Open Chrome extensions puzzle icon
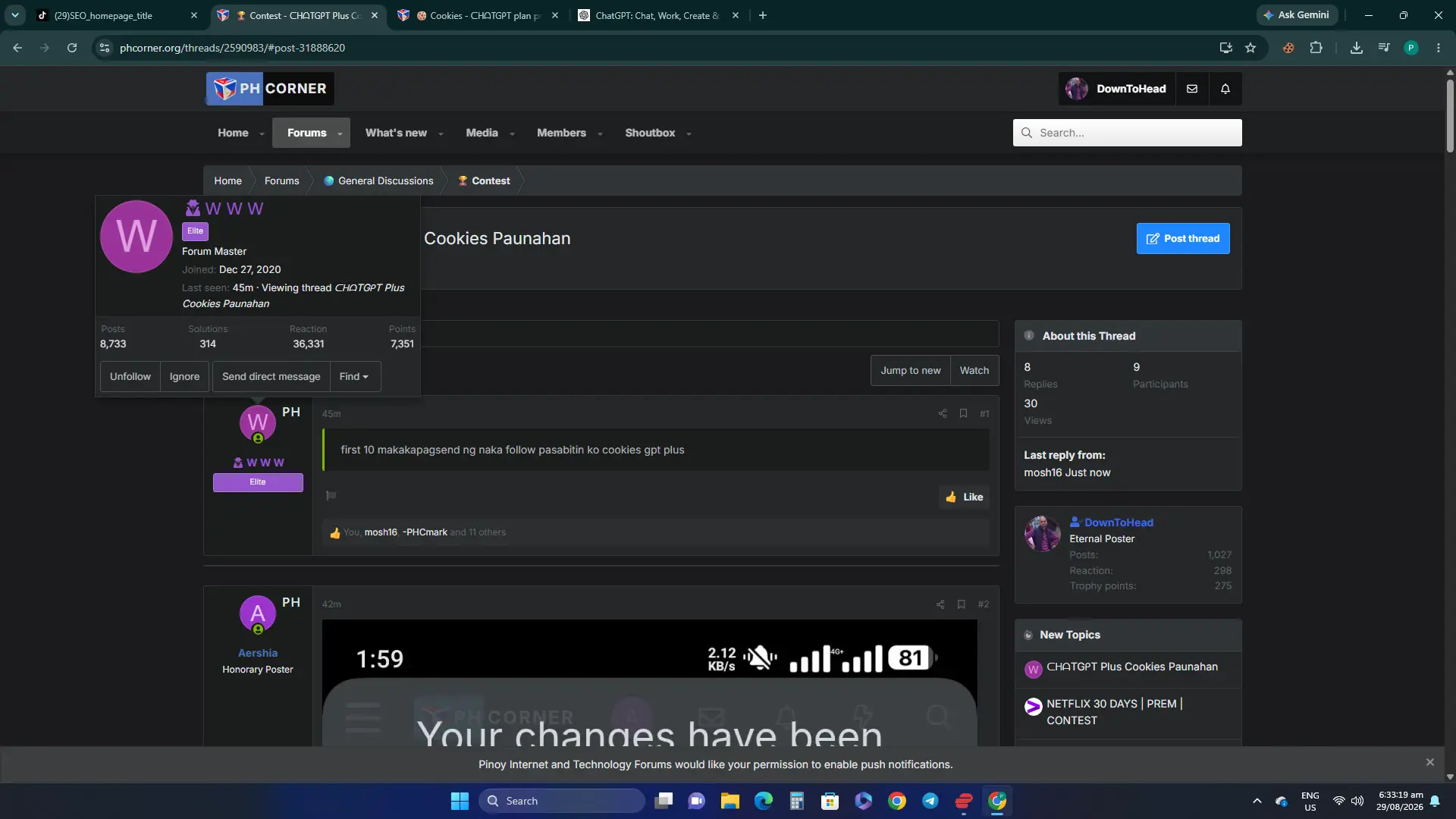 point(1316,48)
